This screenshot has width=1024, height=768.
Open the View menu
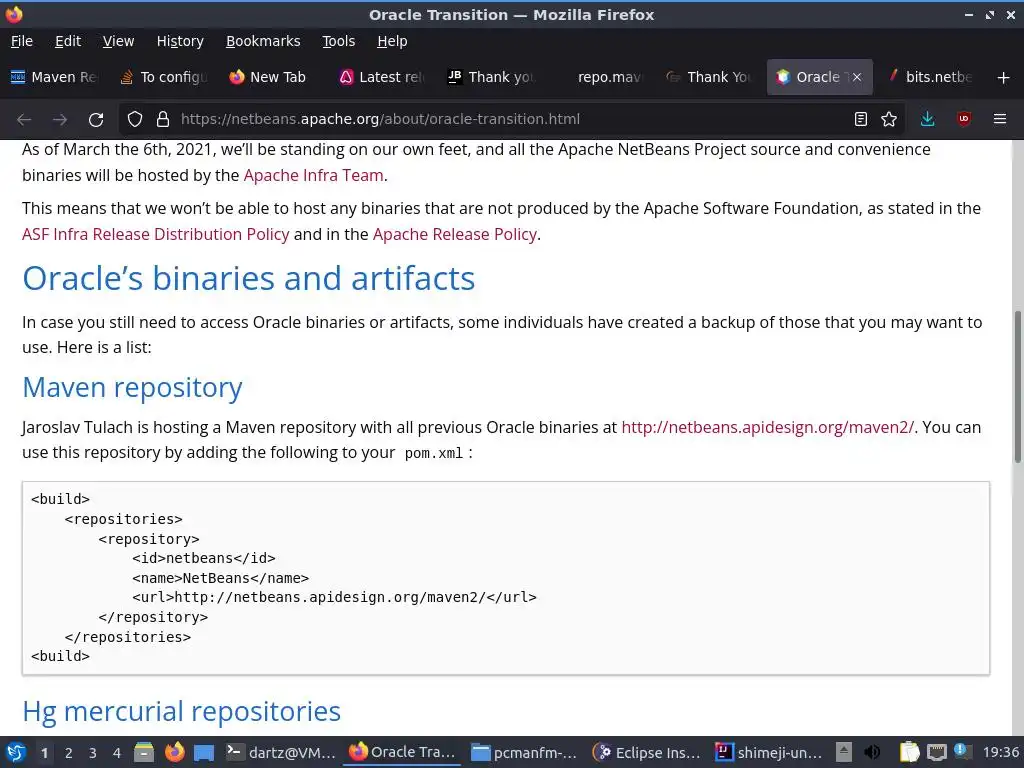pos(118,41)
